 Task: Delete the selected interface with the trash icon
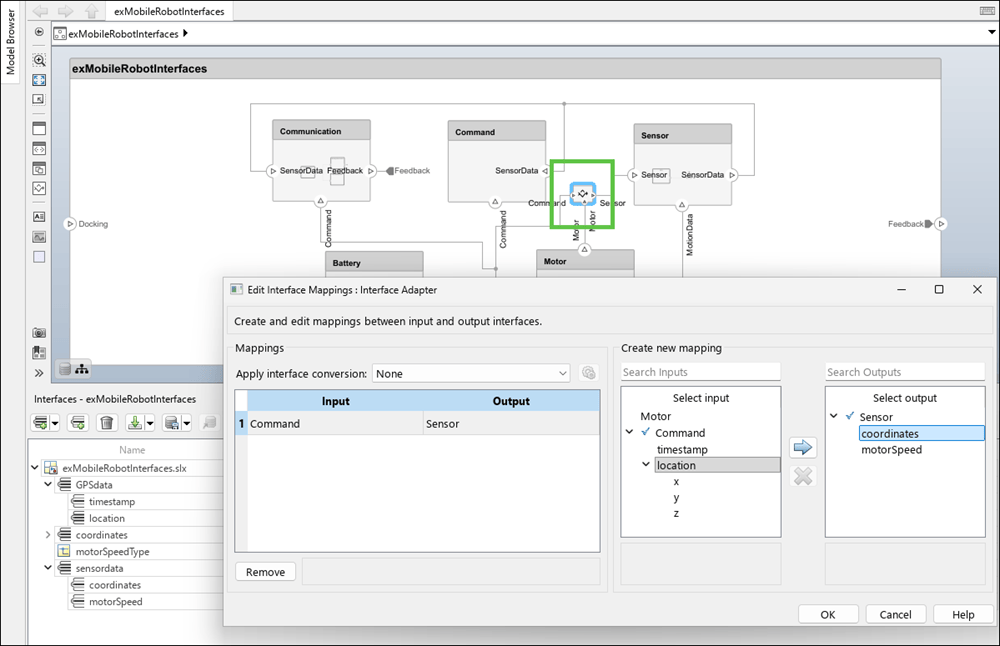pyautogui.click(x=107, y=423)
